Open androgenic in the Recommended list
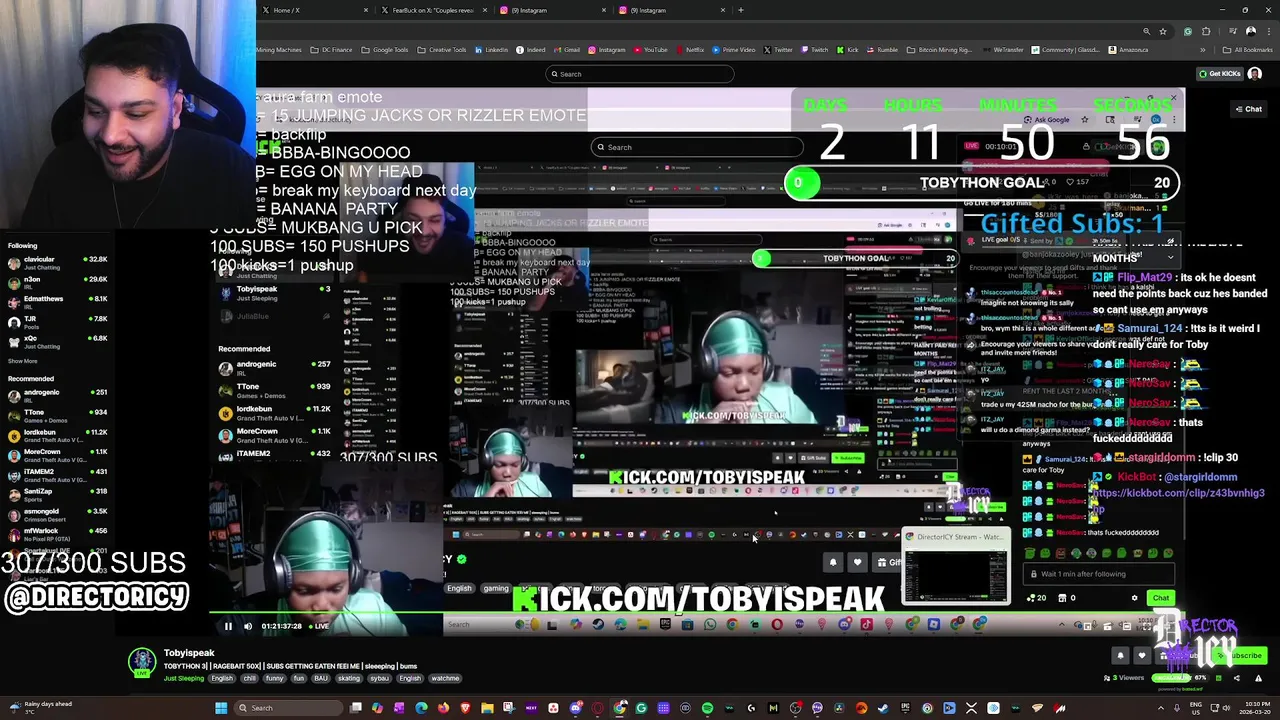The height and width of the screenshot is (720, 1280). (x=60, y=396)
